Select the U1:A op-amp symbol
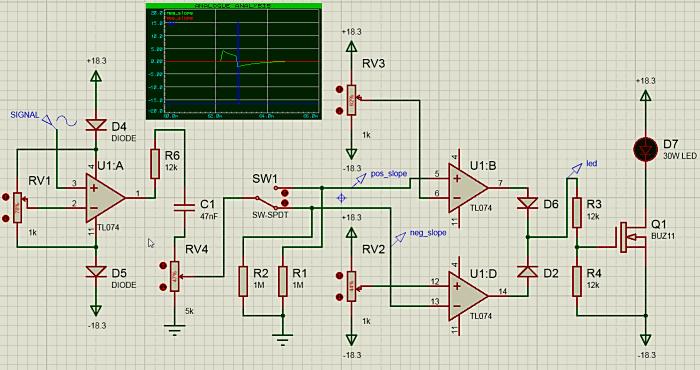 [105, 198]
